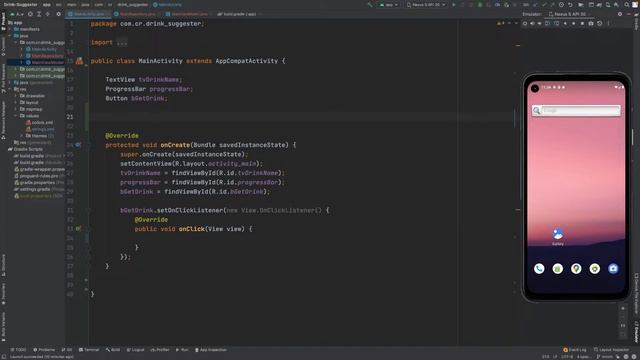The height and width of the screenshot is (360, 640).
Task: Take emulator screenshot with camera icon
Action: pos(591,24)
